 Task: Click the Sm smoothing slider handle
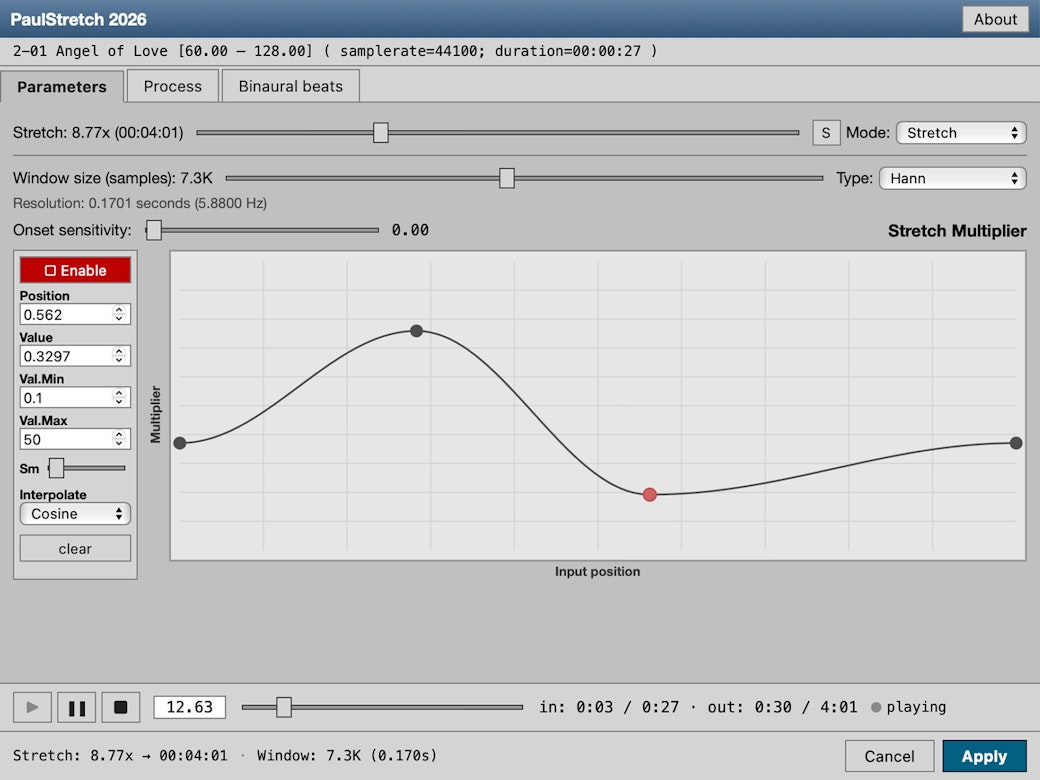tap(56, 468)
